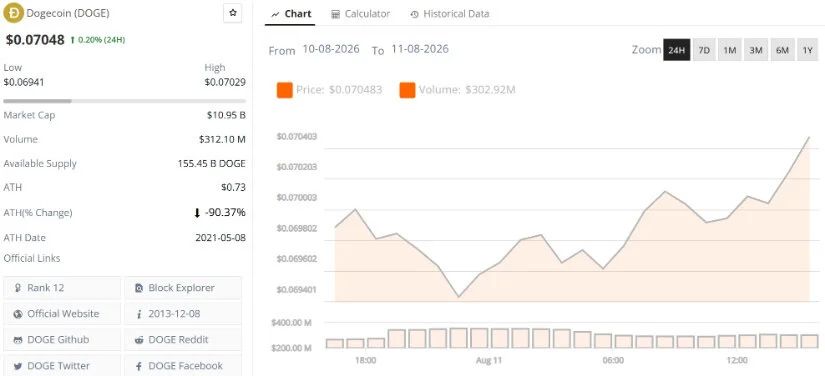
Task: Set zoom to 1Y
Action: (x=808, y=50)
